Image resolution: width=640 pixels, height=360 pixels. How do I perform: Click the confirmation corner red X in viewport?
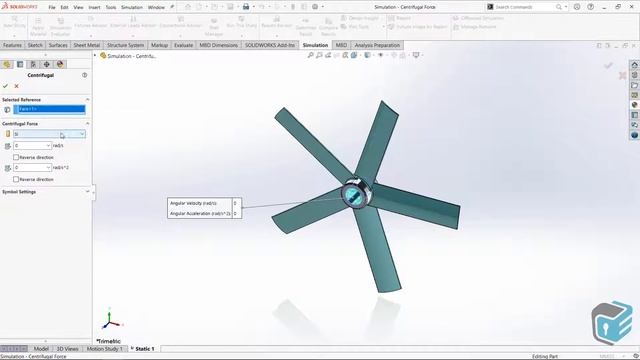coord(622,76)
